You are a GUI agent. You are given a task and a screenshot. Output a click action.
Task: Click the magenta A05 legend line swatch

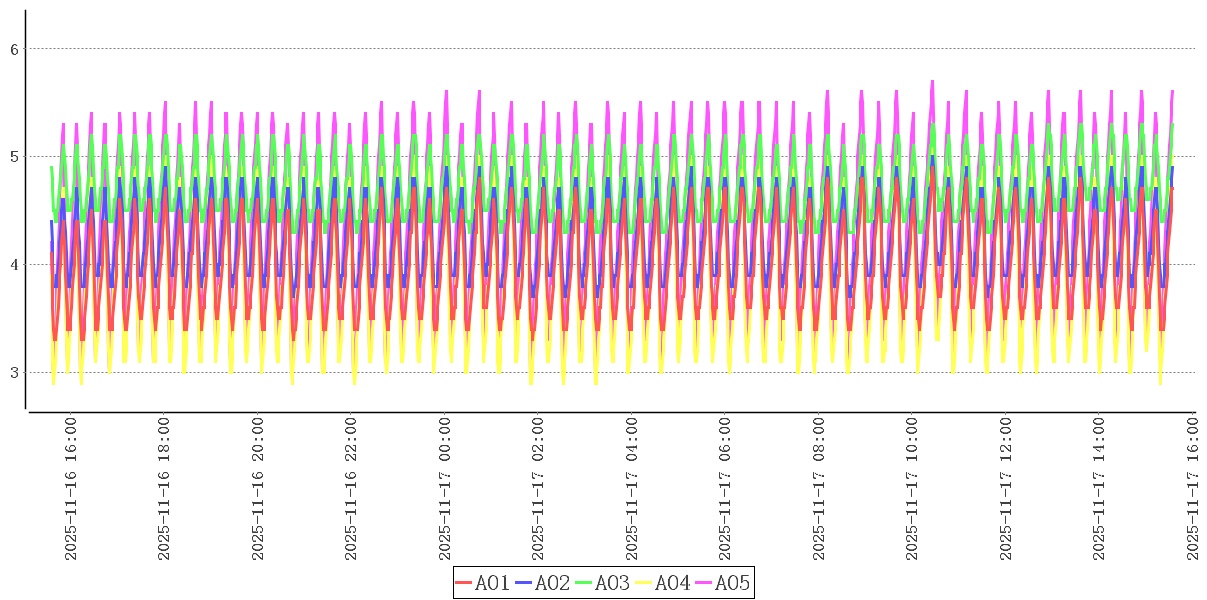[x=704, y=583]
